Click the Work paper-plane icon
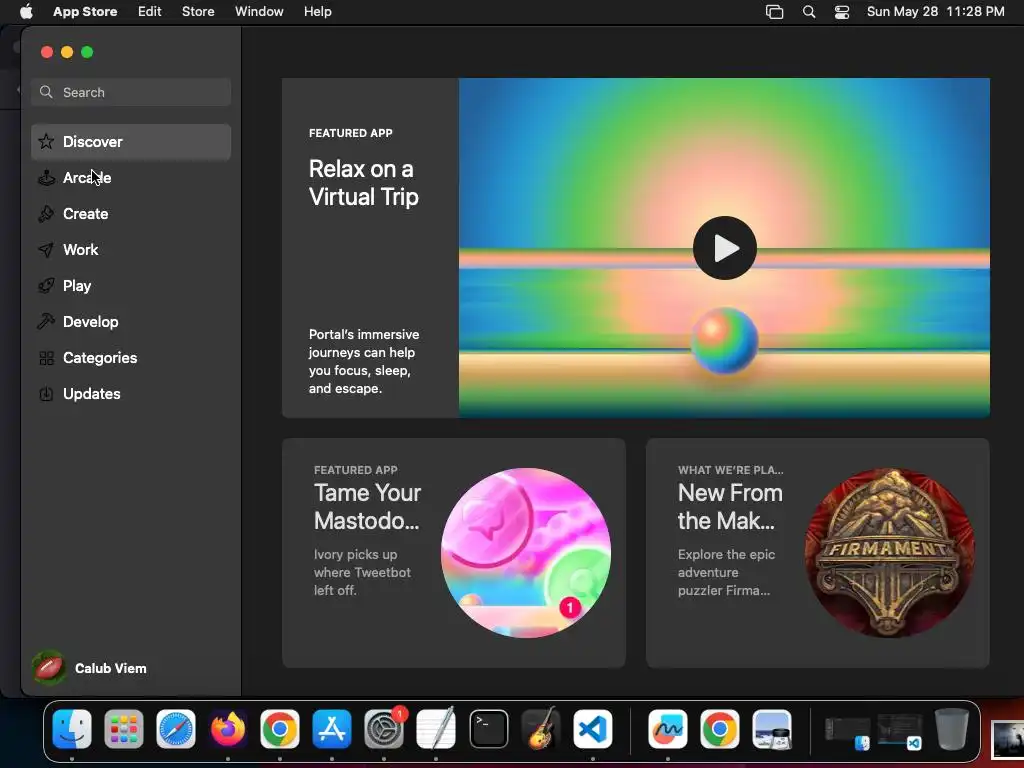1024x768 pixels. (x=46, y=249)
